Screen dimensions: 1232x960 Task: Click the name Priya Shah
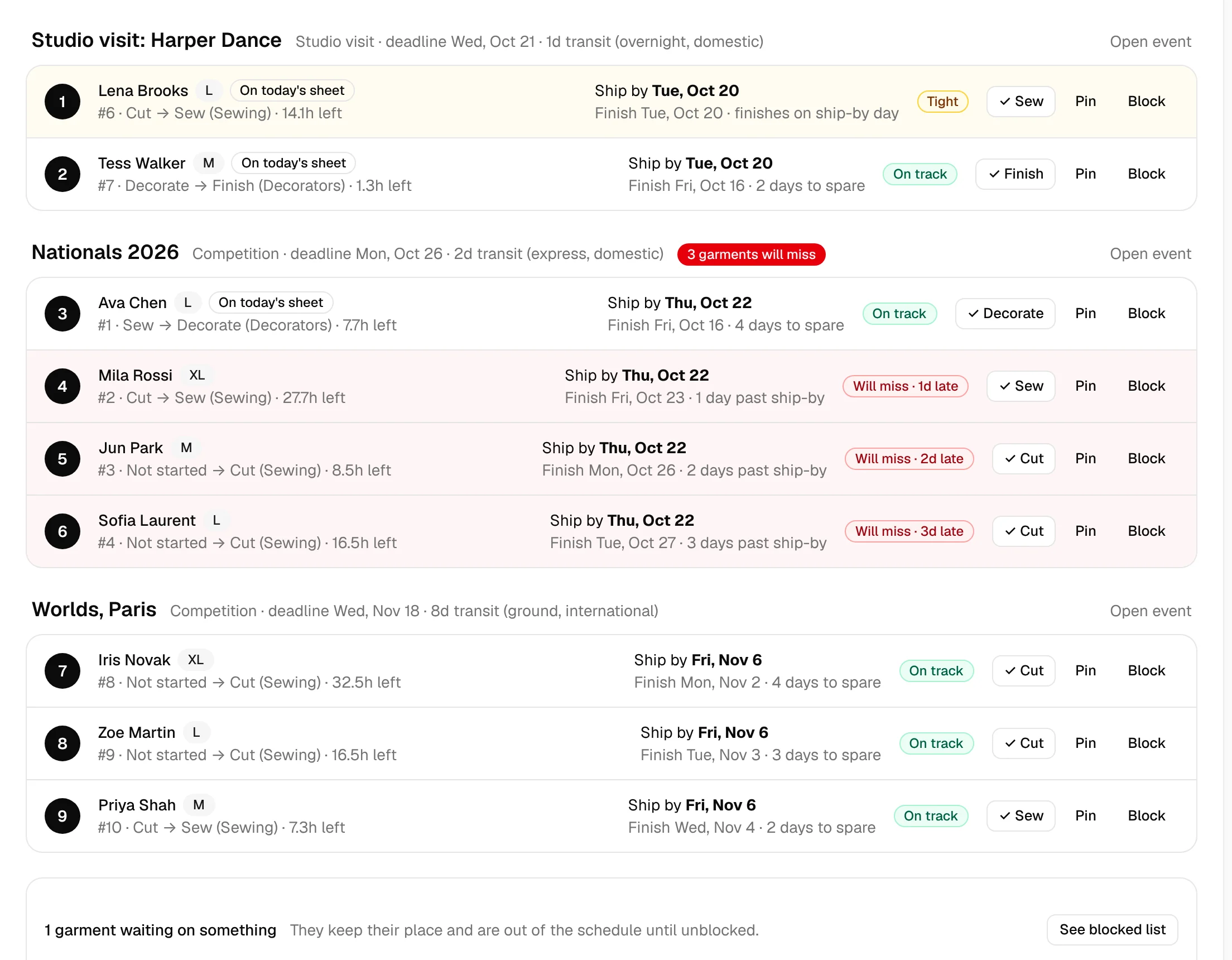pyautogui.click(x=137, y=805)
